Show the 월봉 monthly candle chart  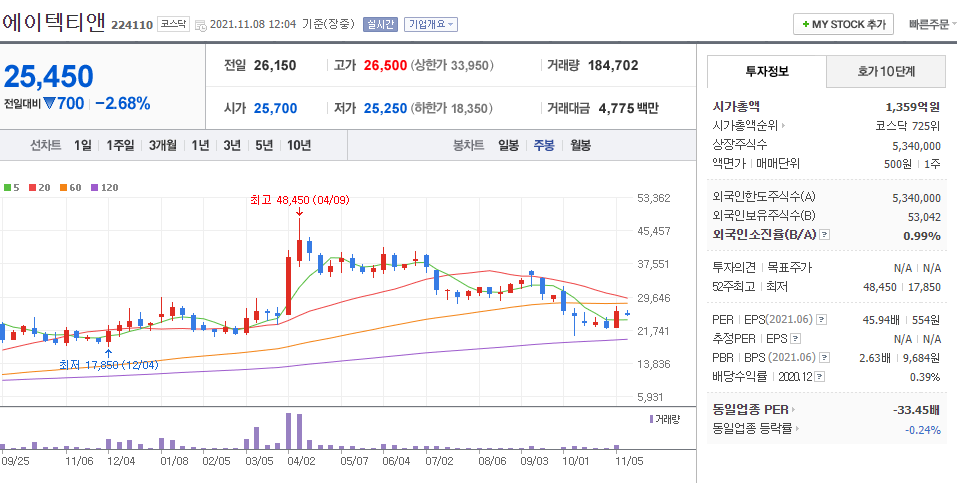point(580,145)
